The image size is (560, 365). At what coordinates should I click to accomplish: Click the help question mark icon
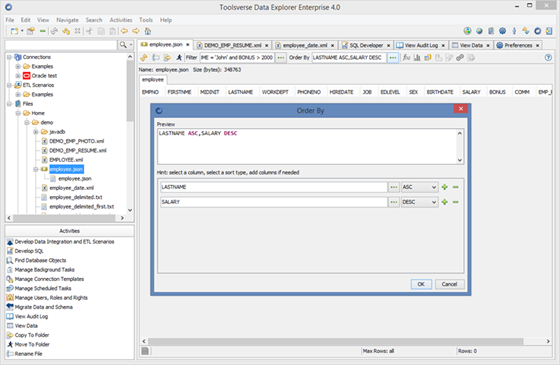pos(548,58)
